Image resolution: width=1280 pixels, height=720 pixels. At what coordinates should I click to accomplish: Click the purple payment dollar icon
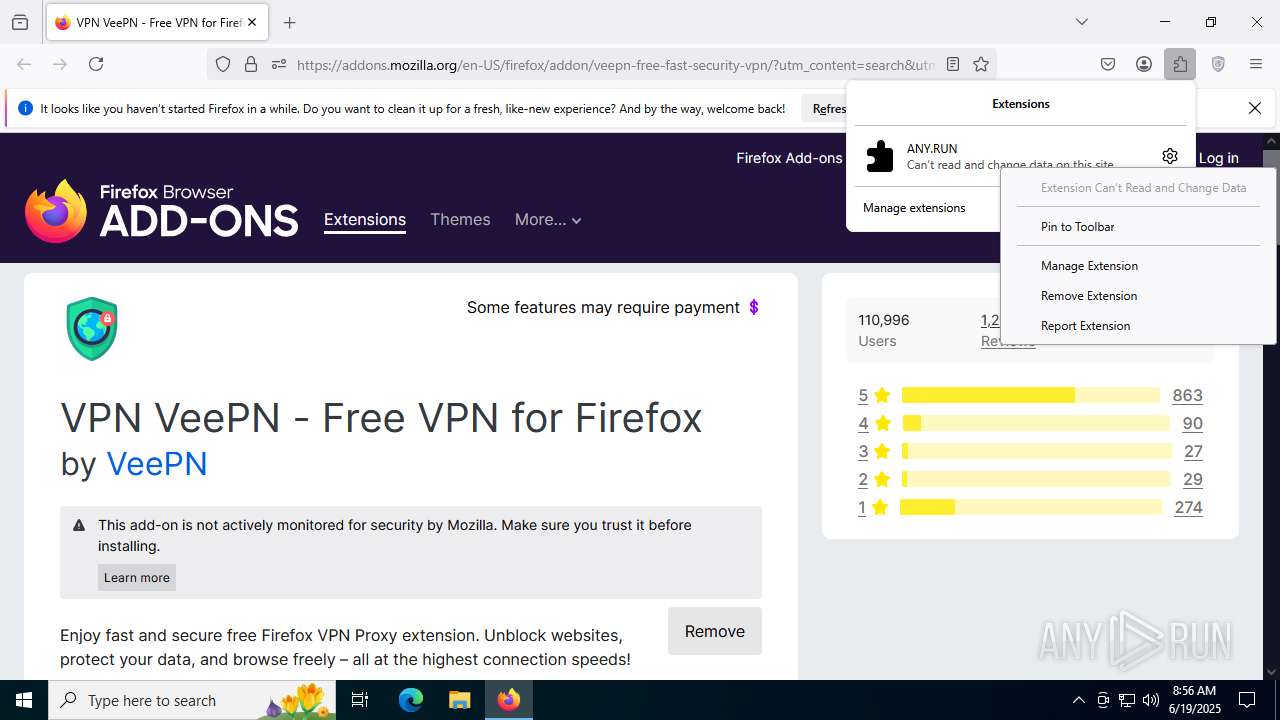pos(754,307)
